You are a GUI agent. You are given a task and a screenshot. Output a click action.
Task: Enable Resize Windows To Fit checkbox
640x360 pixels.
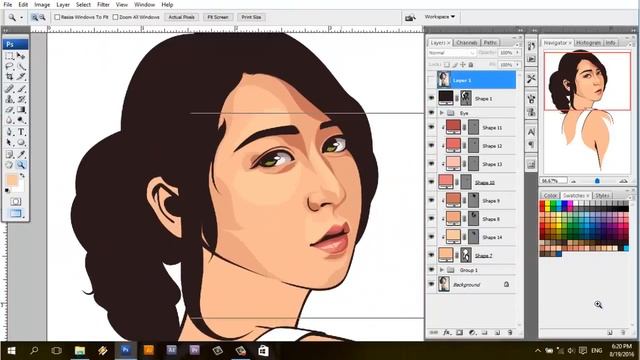coord(57,17)
